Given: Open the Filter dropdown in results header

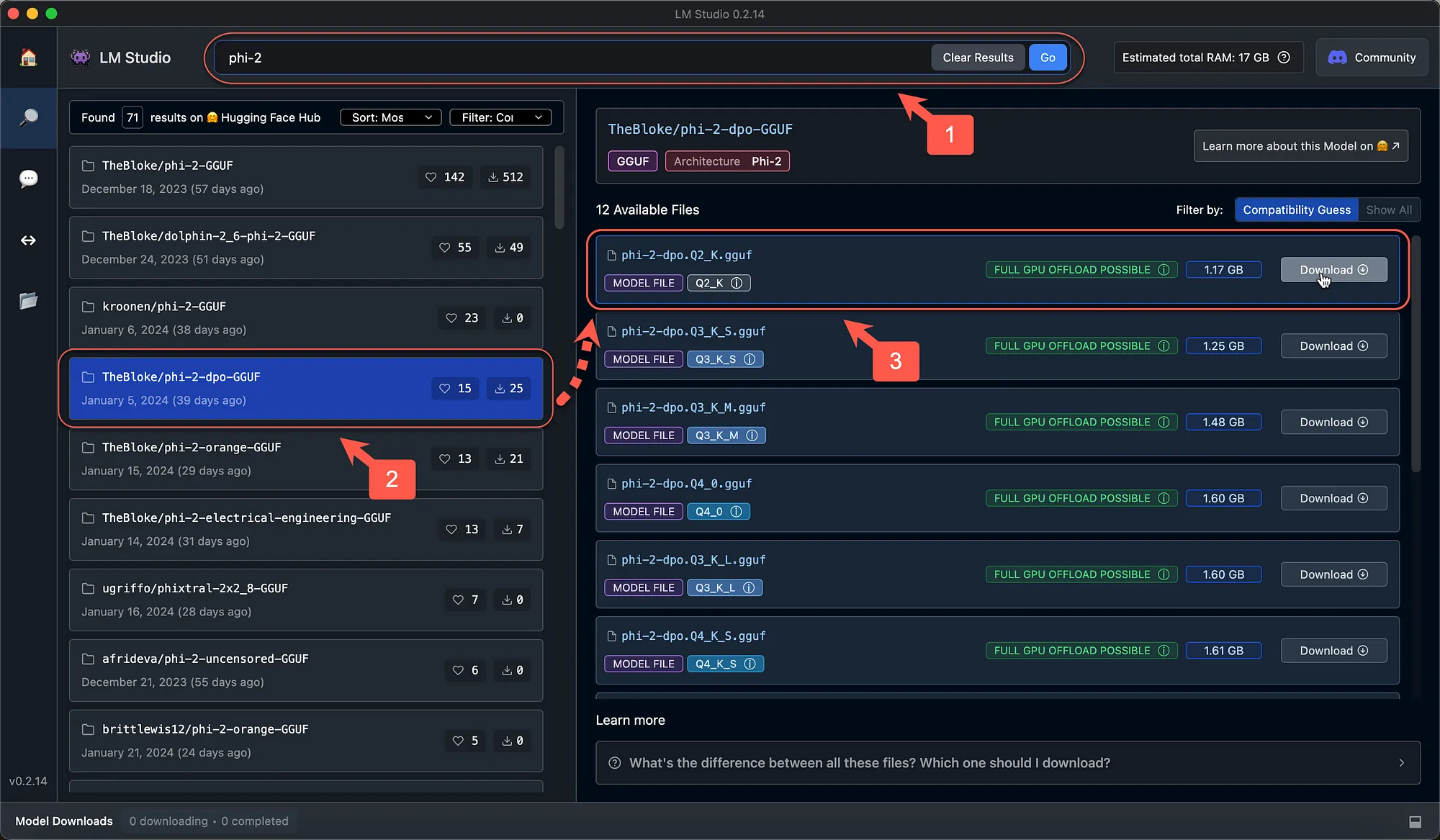Looking at the screenshot, I should click(500, 117).
